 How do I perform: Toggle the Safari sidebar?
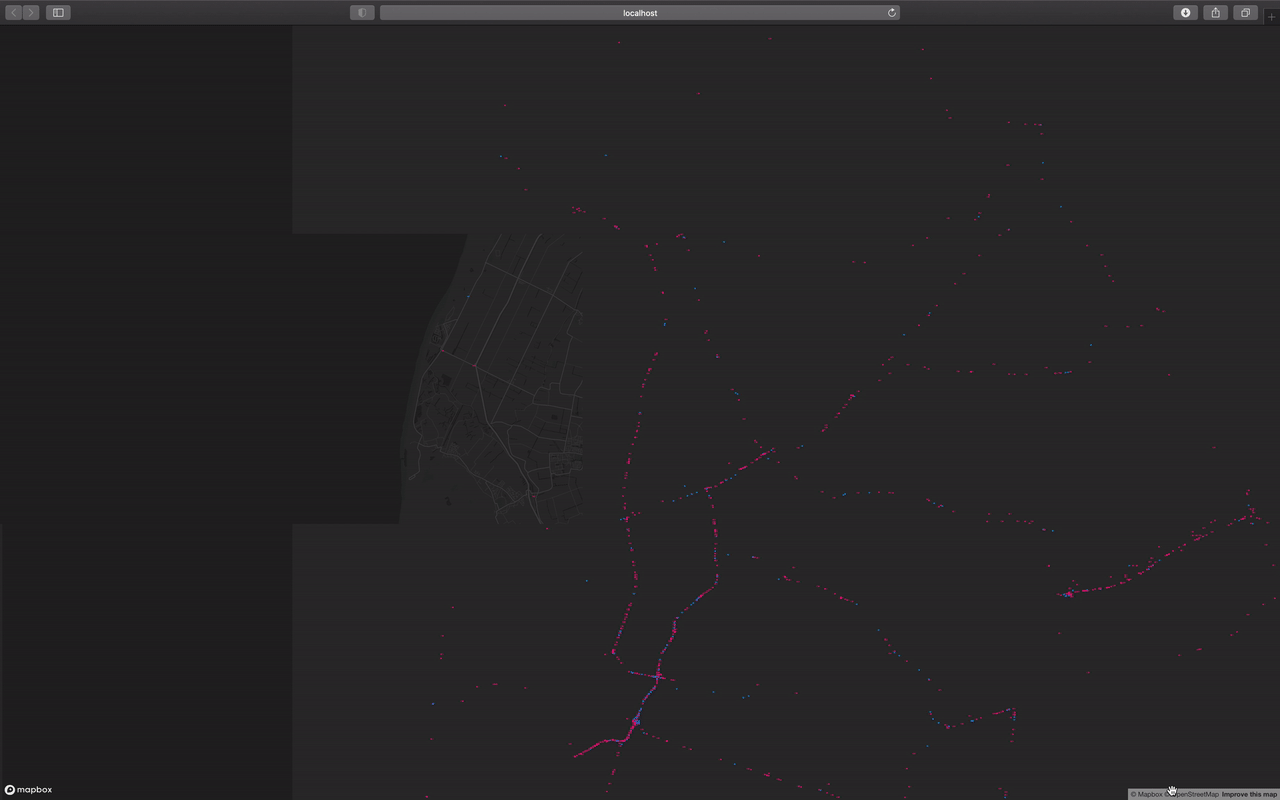[x=58, y=13]
